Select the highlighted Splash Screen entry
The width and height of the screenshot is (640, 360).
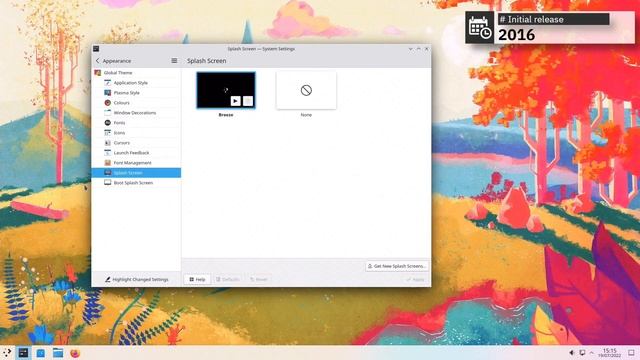point(136,173)
